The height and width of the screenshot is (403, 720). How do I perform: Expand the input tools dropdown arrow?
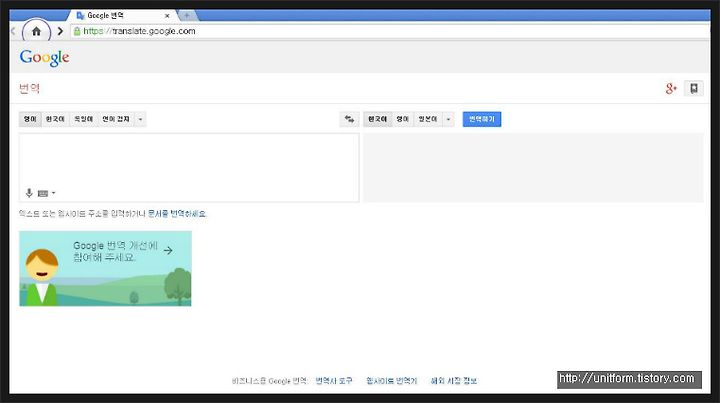[x=54, y=193]
